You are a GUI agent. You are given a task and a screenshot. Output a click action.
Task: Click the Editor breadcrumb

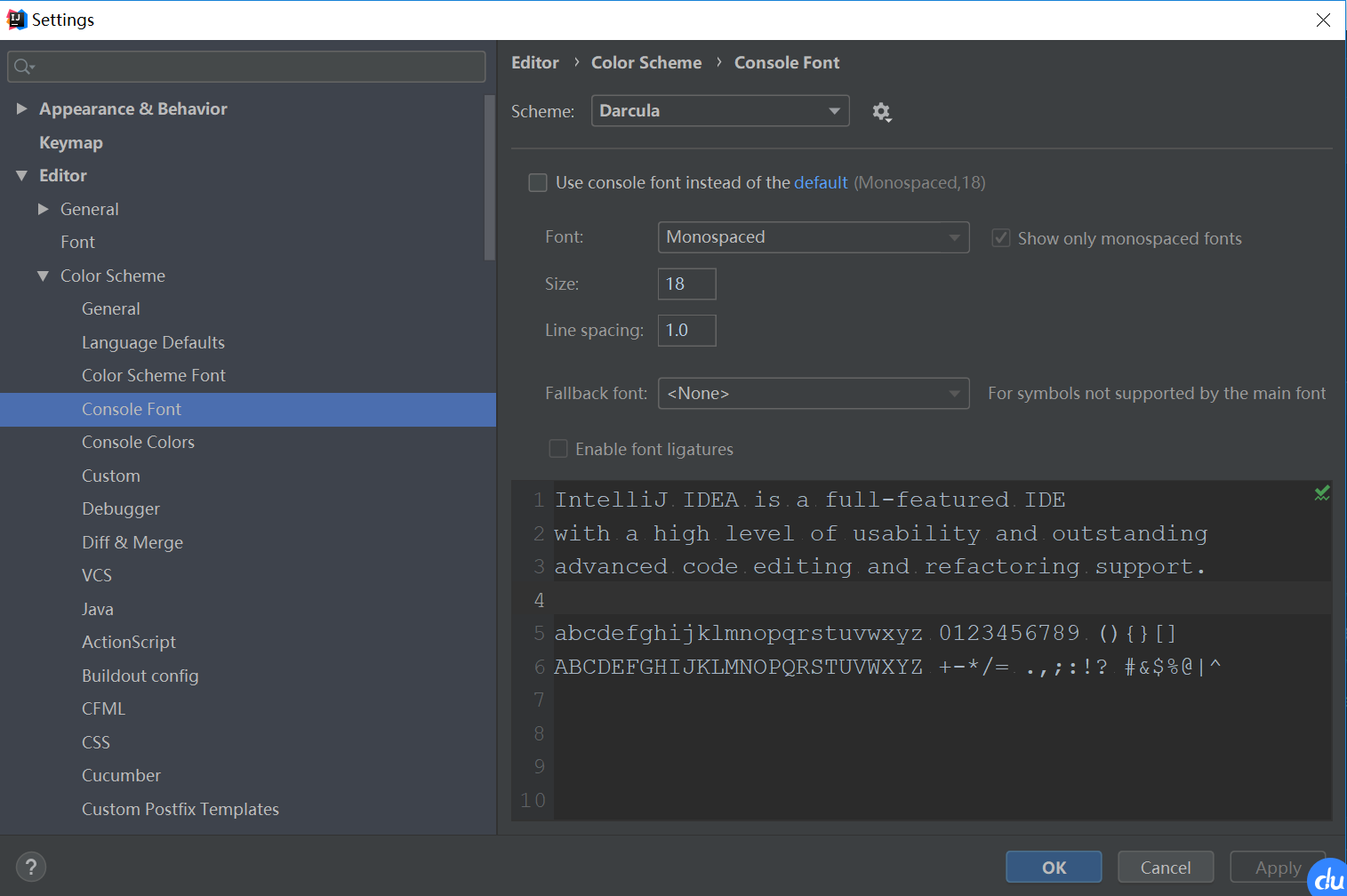coord(535,63)
